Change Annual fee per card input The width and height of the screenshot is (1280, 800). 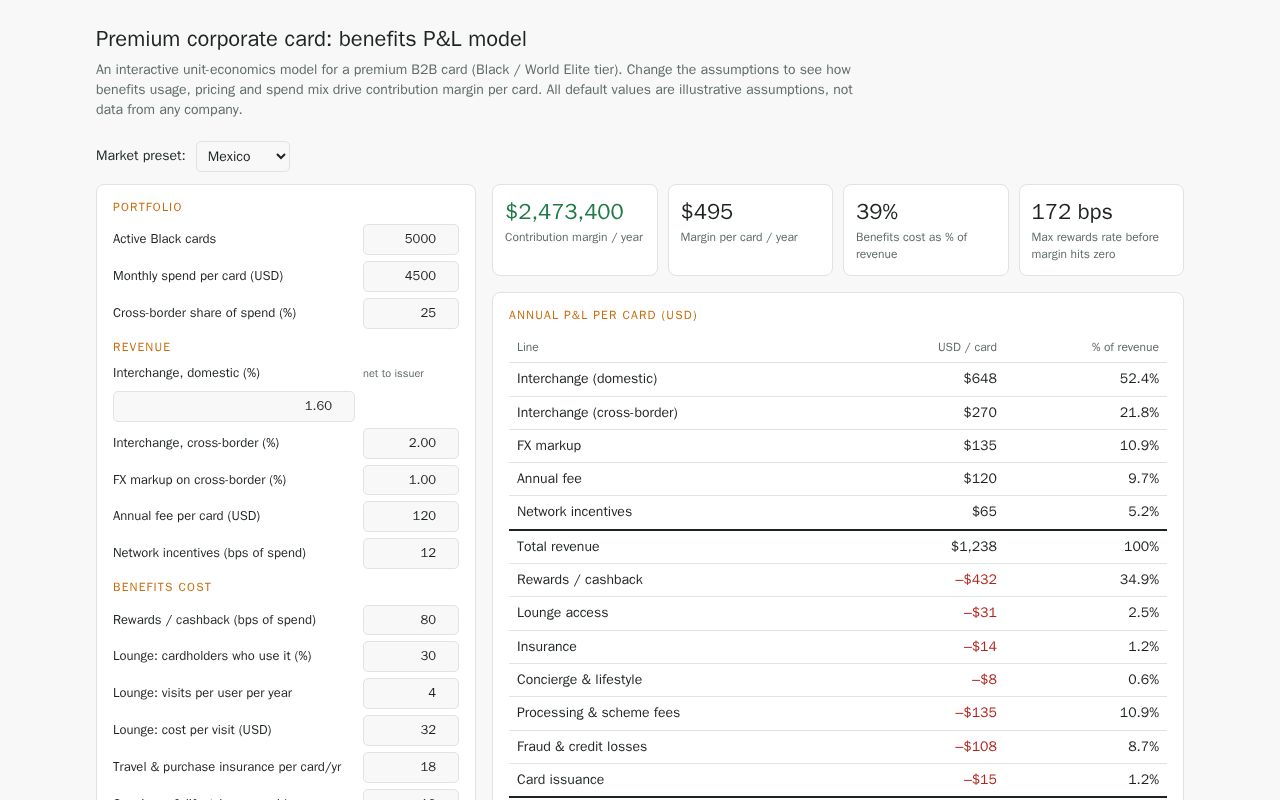(411, 516)
